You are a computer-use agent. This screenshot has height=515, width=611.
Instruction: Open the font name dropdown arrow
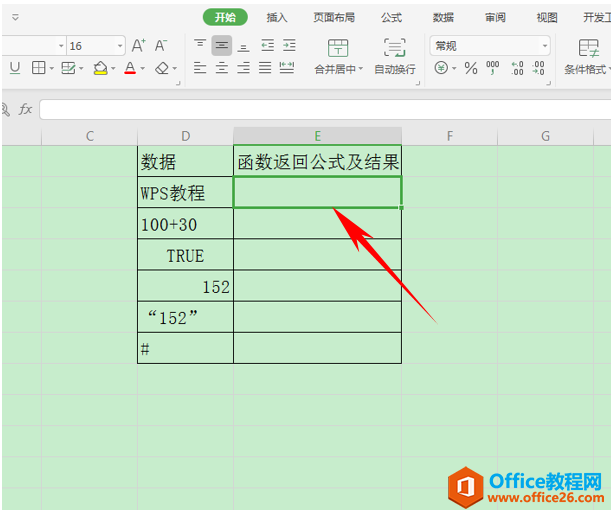click(x=61, y=46)
